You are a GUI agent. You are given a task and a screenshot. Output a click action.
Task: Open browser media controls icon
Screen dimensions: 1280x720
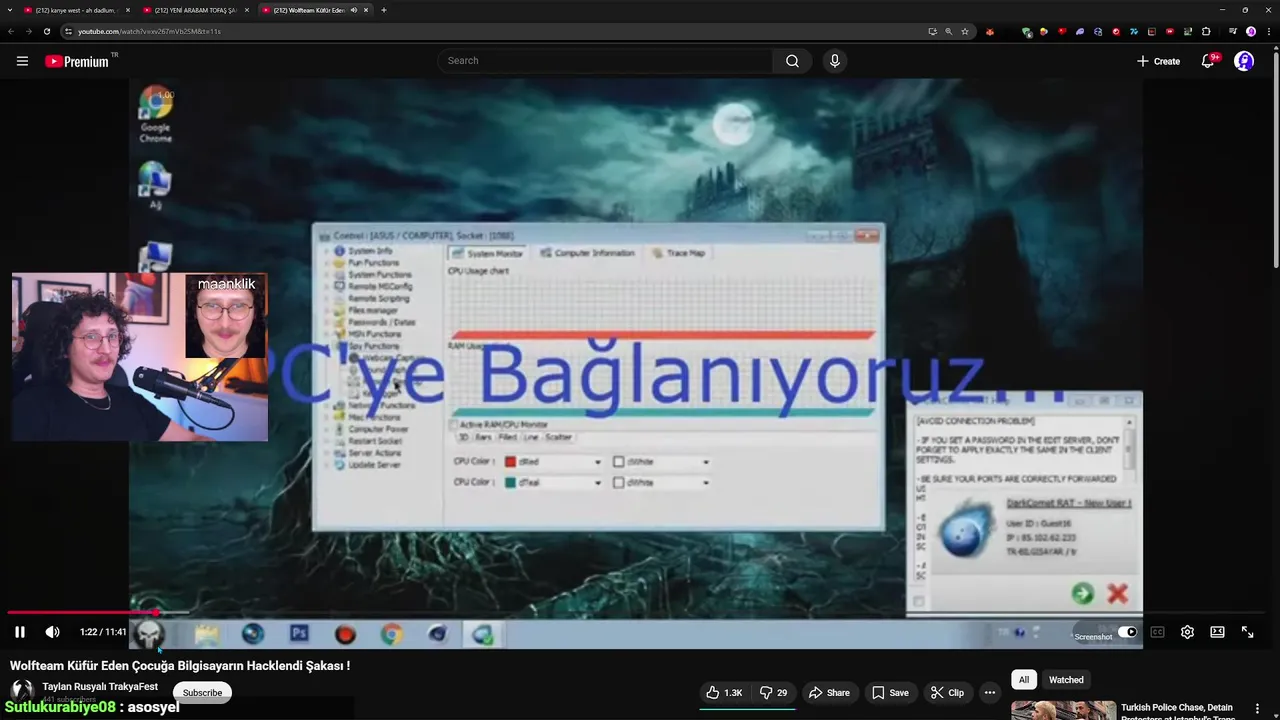click(1233, 31)
